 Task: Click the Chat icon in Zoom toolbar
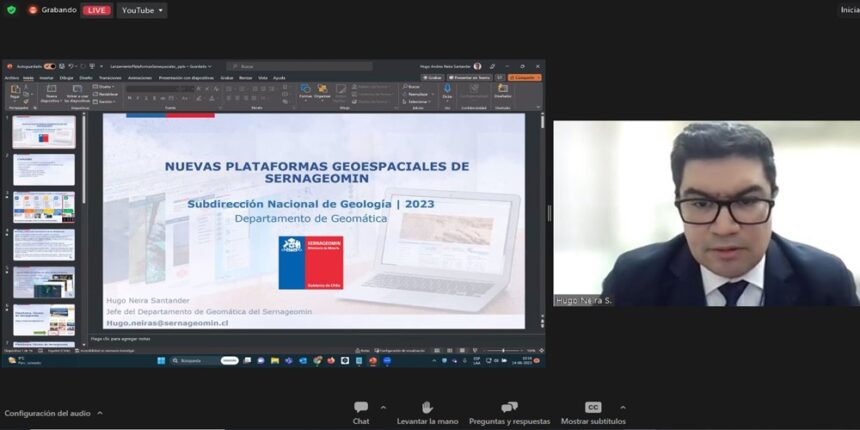tap(361, 408)
